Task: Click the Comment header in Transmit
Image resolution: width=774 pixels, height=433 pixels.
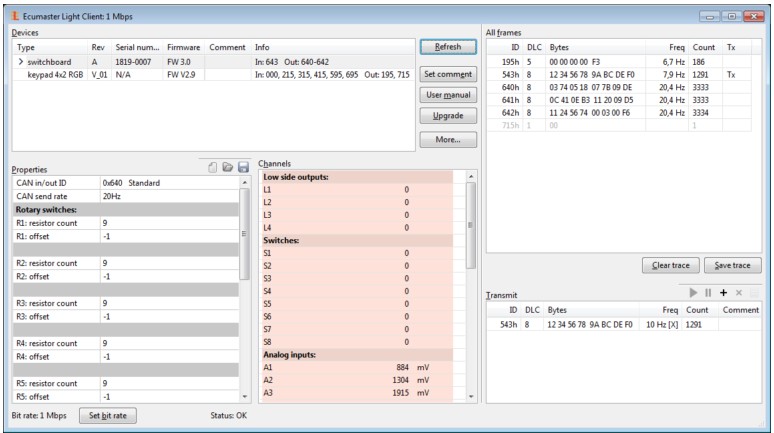Action: point(740,310)
